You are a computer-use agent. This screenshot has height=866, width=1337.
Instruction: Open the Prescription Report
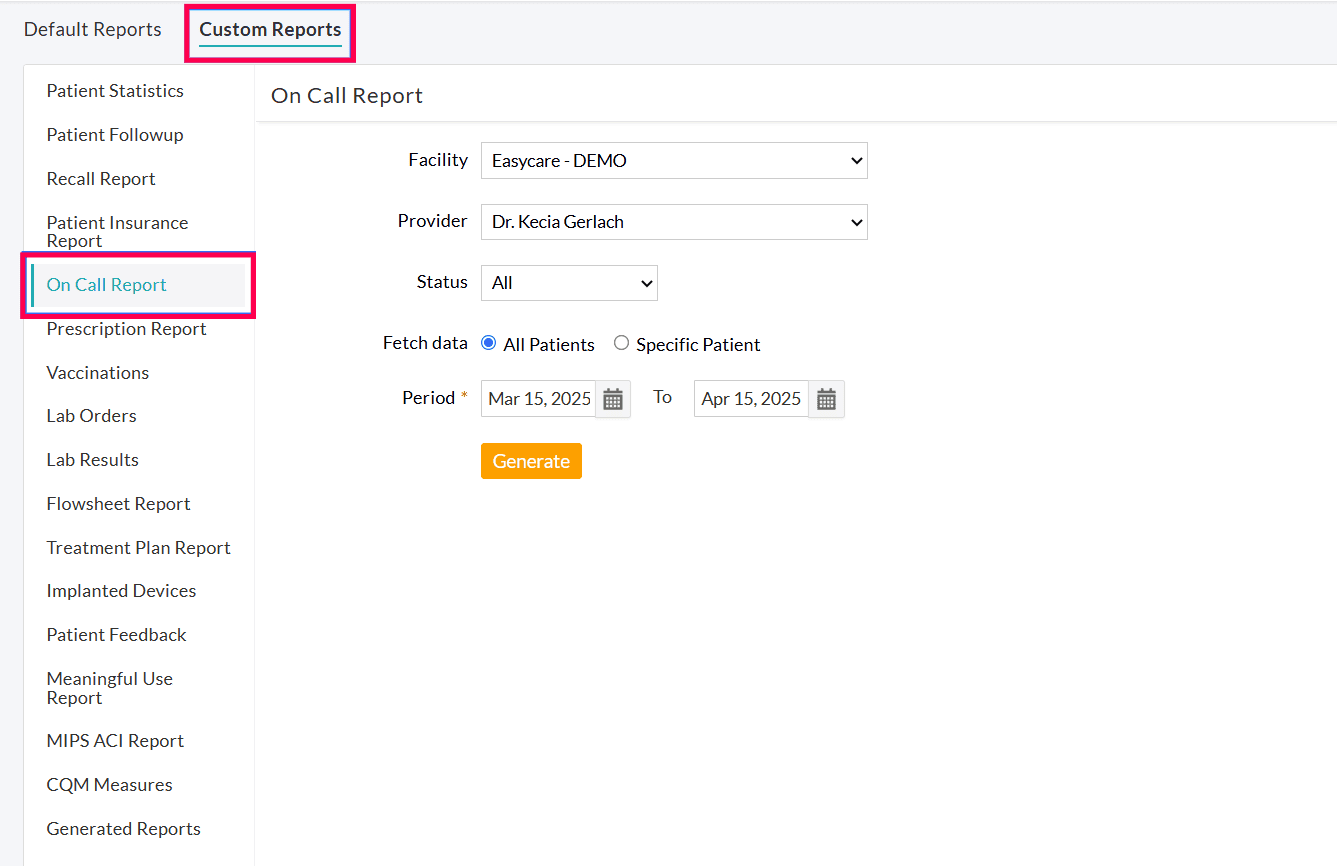click(127, 328)
